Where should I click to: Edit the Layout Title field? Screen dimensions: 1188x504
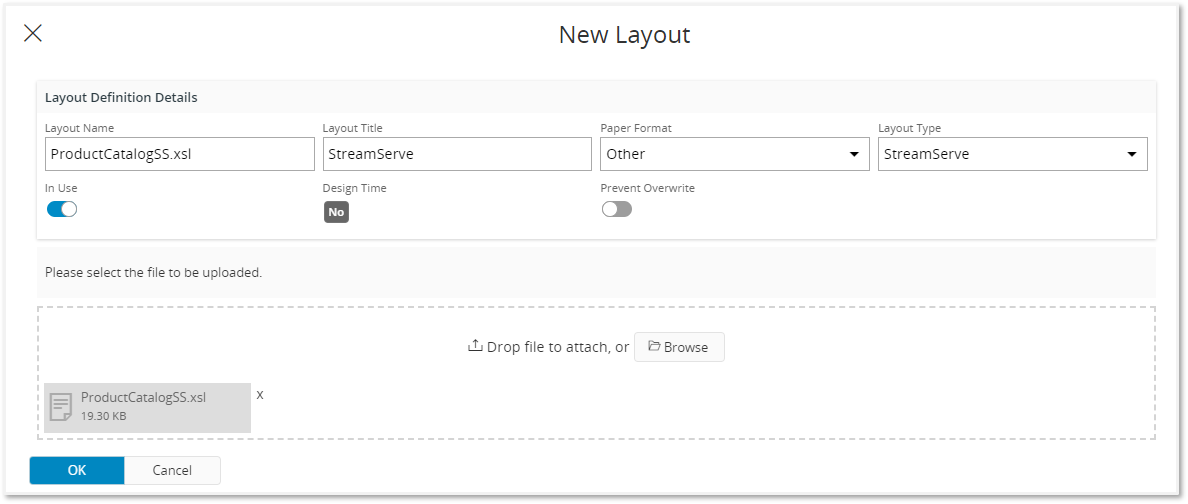457,154
